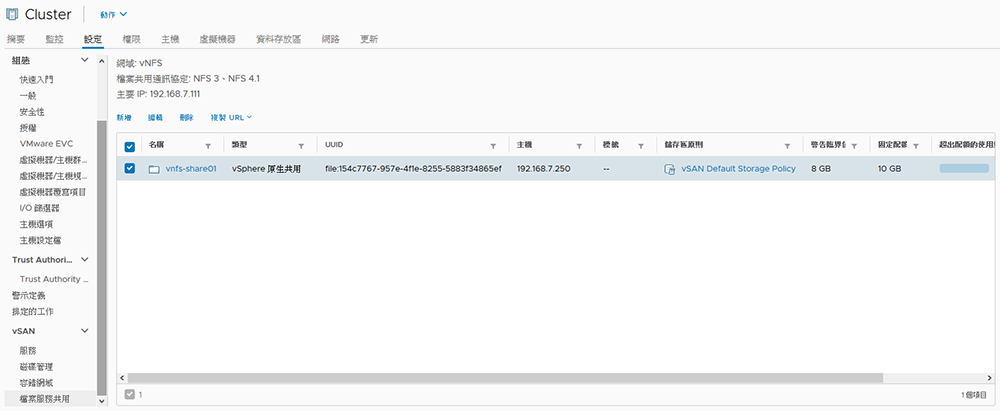
Task: Select 主機設定檔 in the sidebar
Action: tap(40, 241)
